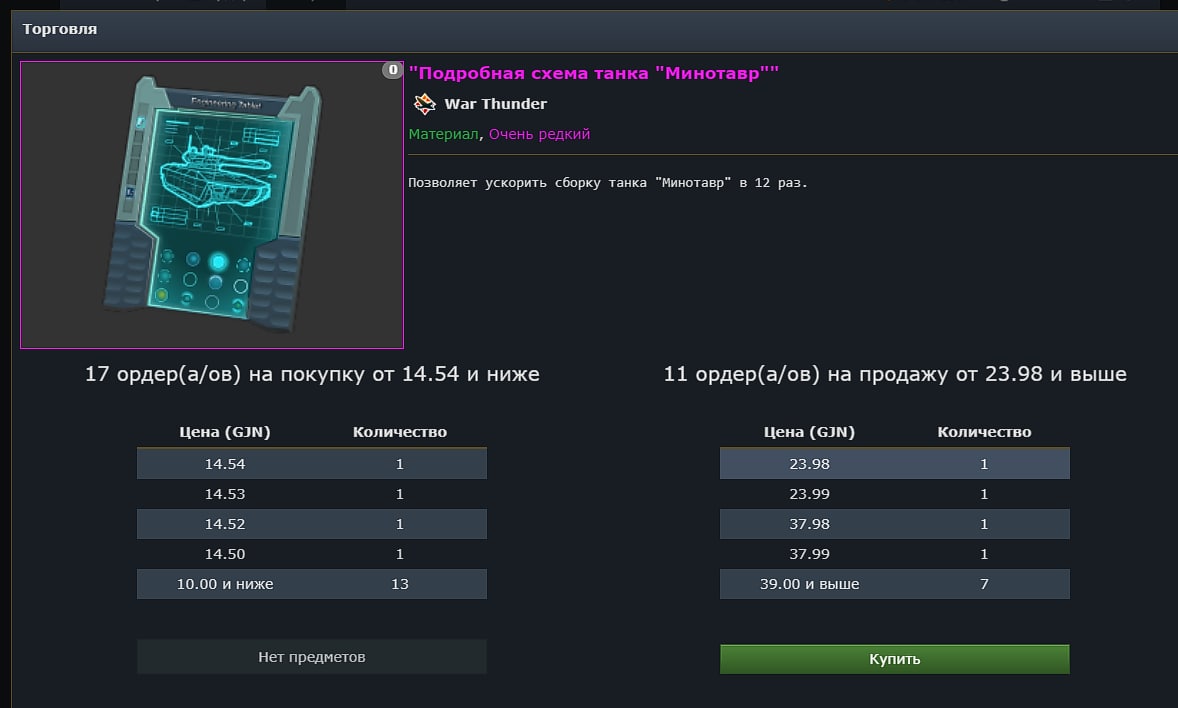Click the sell orders Количество header

click(x=984, y=432)
